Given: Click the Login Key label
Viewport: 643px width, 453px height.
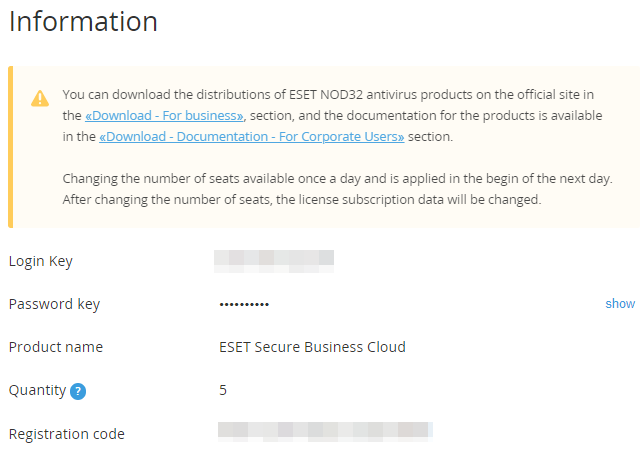Looking at the screenshot, I should (x=41, y=261).
